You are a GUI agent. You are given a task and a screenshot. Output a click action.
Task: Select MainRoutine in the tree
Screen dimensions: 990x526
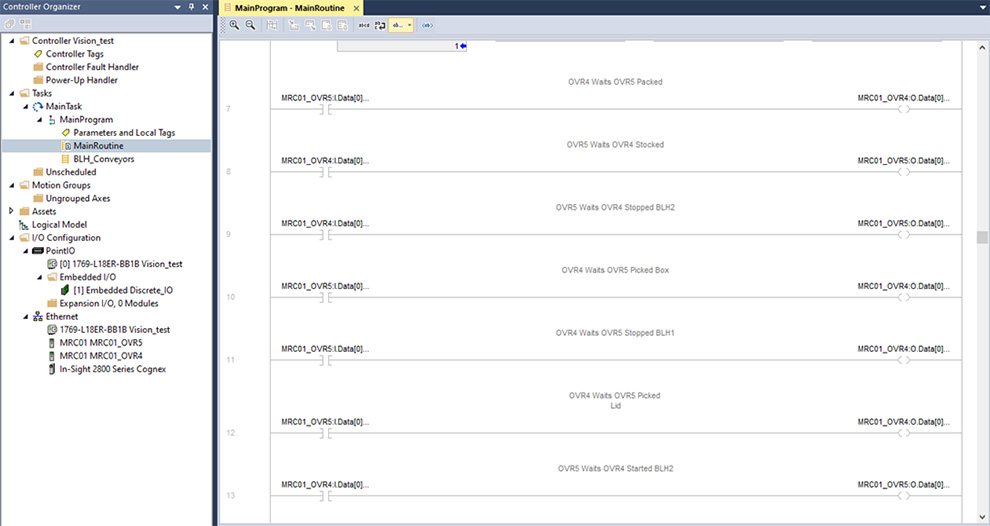tap(98, 146)
